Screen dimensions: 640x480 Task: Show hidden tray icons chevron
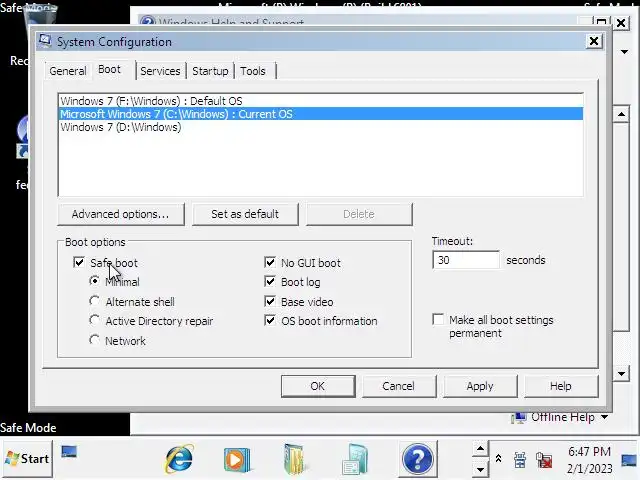(x=498, y=458)
